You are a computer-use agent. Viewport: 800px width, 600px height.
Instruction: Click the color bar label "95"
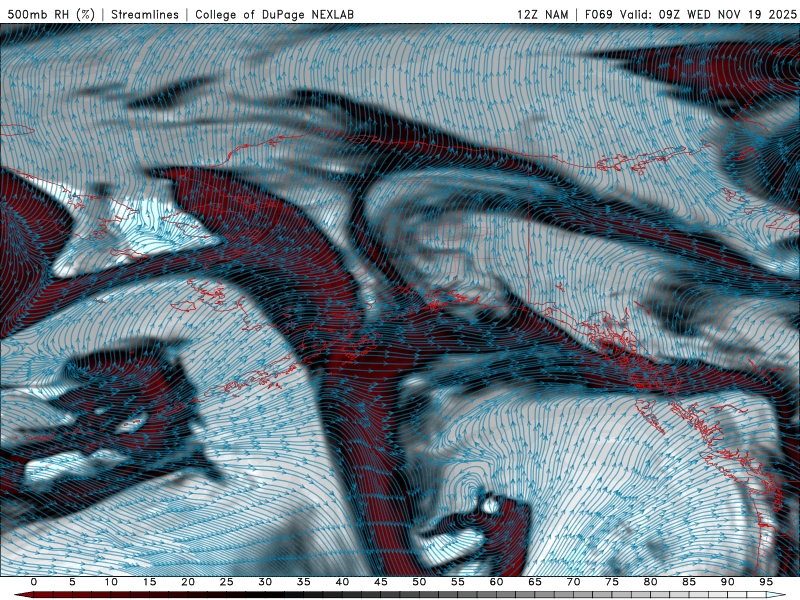click(766, 582)
